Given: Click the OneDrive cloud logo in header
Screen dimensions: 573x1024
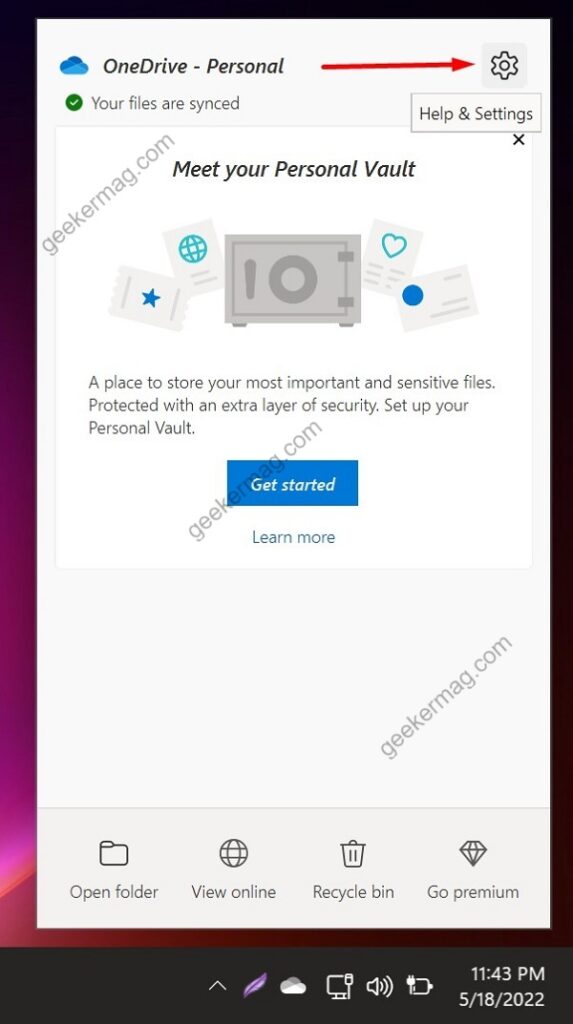Looking at the screenshot, I should (74, 66).
